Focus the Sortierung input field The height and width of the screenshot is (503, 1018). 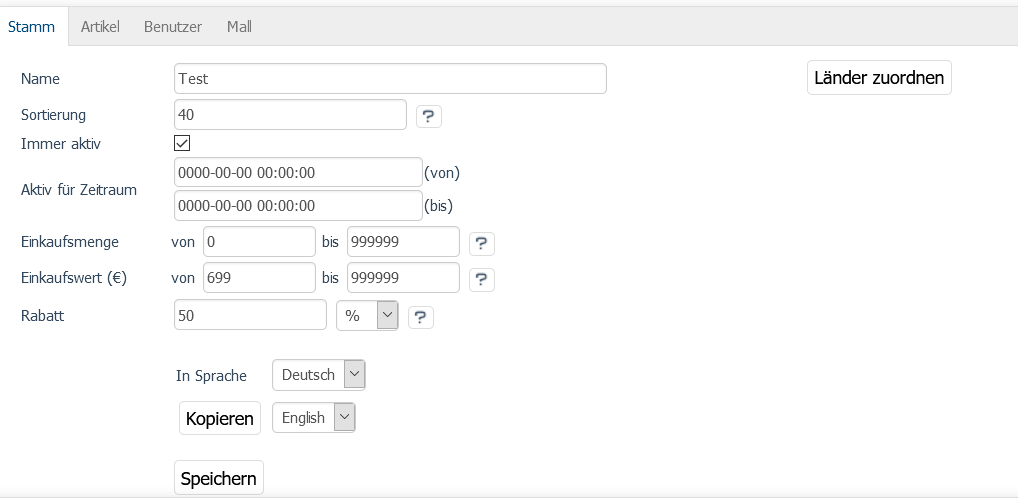(x=290, y=115)
